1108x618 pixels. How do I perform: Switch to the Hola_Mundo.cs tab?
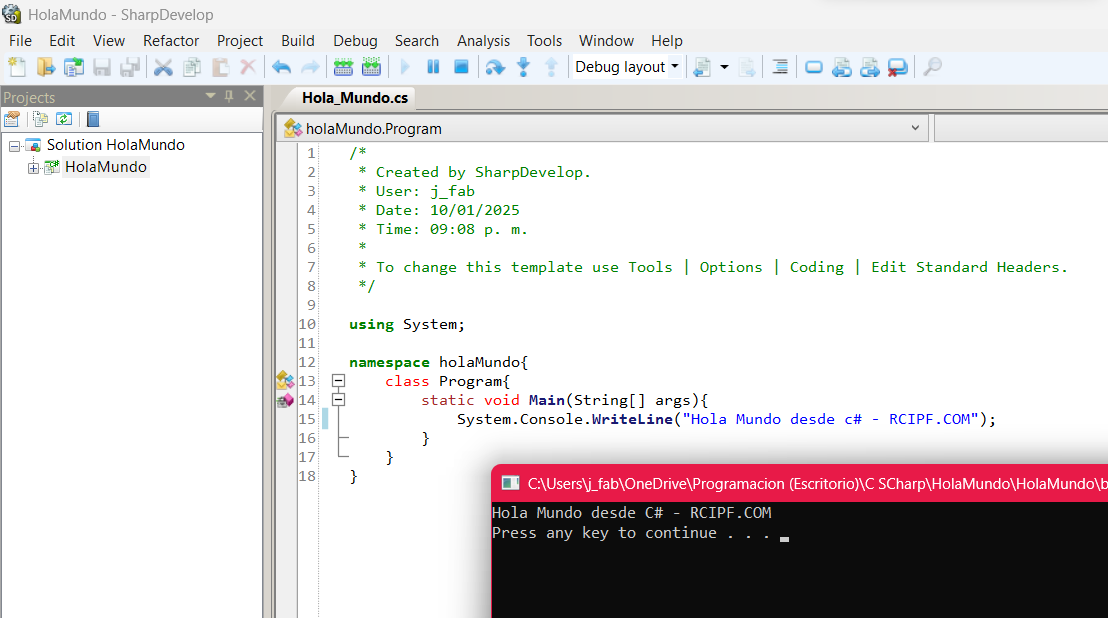[x=354, y=98]
